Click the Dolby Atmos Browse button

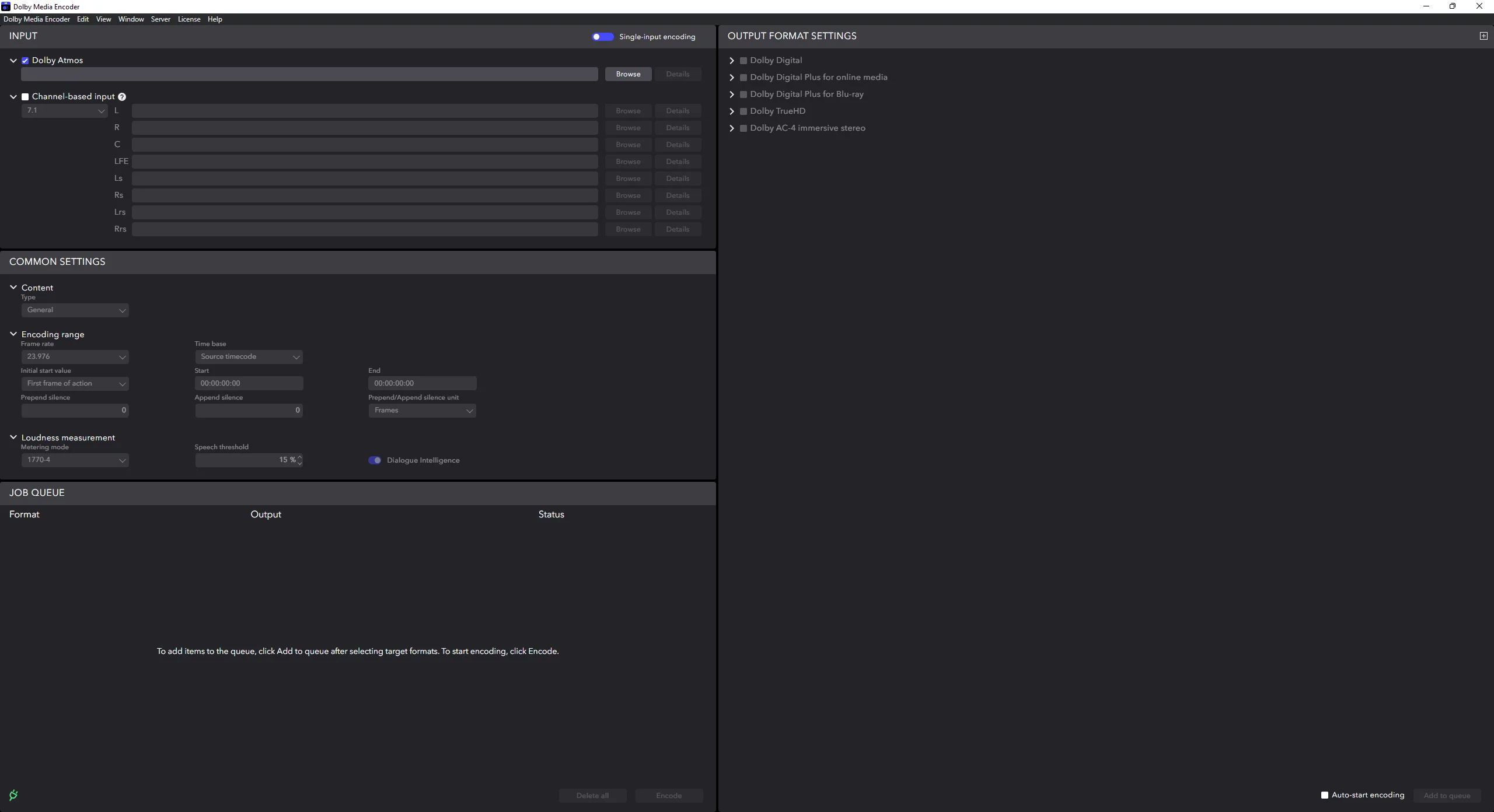pyautogui.click(x=628, y=74)
